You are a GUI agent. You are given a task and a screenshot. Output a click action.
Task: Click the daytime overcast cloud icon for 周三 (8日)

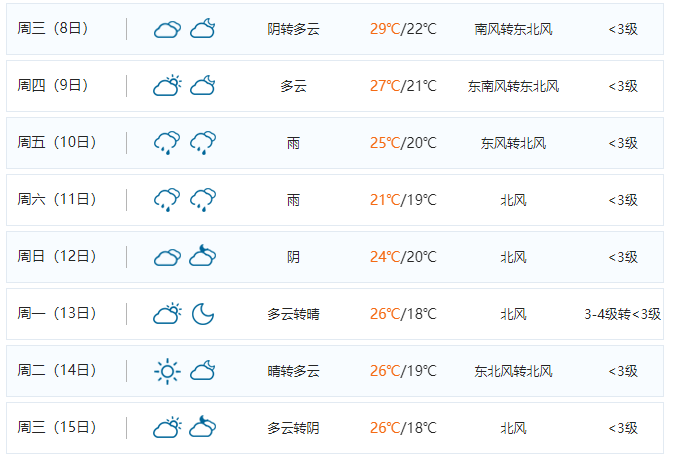click(167, 30)
